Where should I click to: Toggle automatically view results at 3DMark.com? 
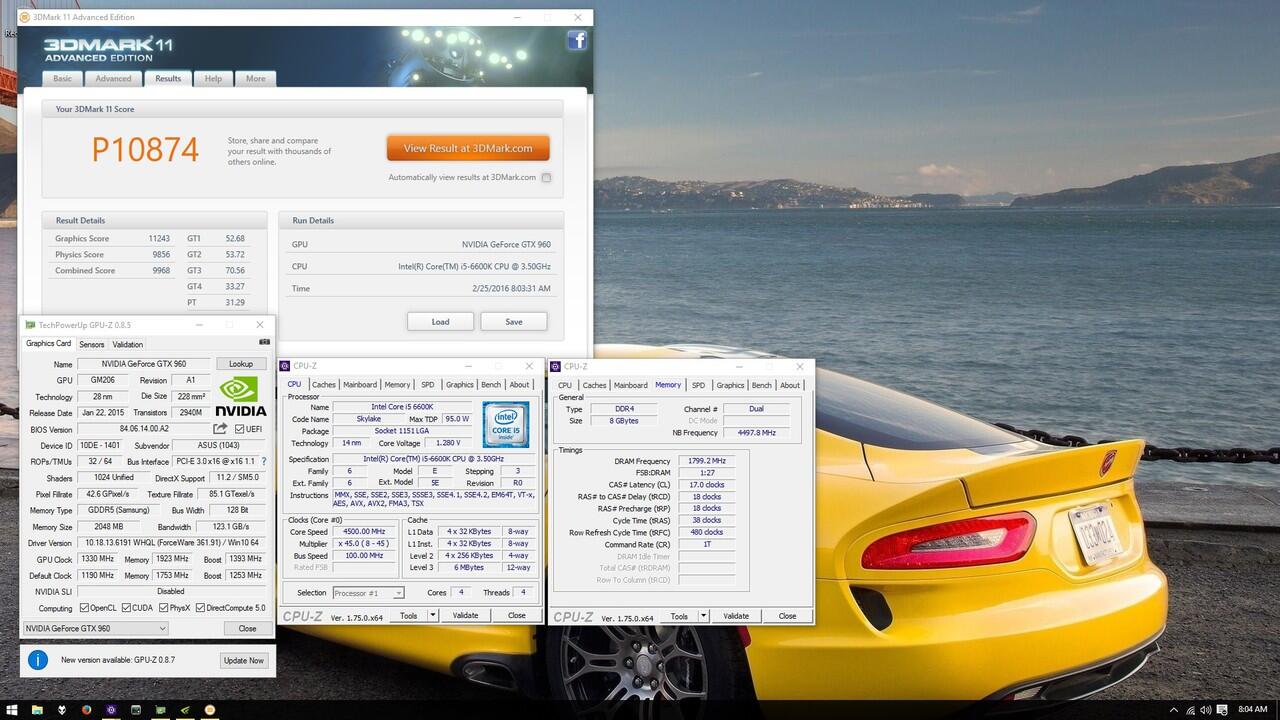(546, 178)
